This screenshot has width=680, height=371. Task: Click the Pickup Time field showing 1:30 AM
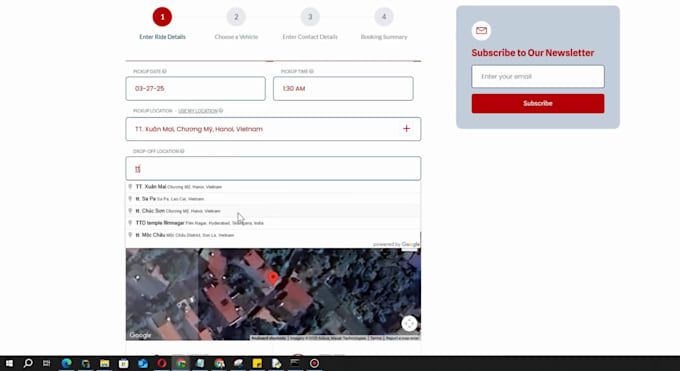(x=343, y=89)
